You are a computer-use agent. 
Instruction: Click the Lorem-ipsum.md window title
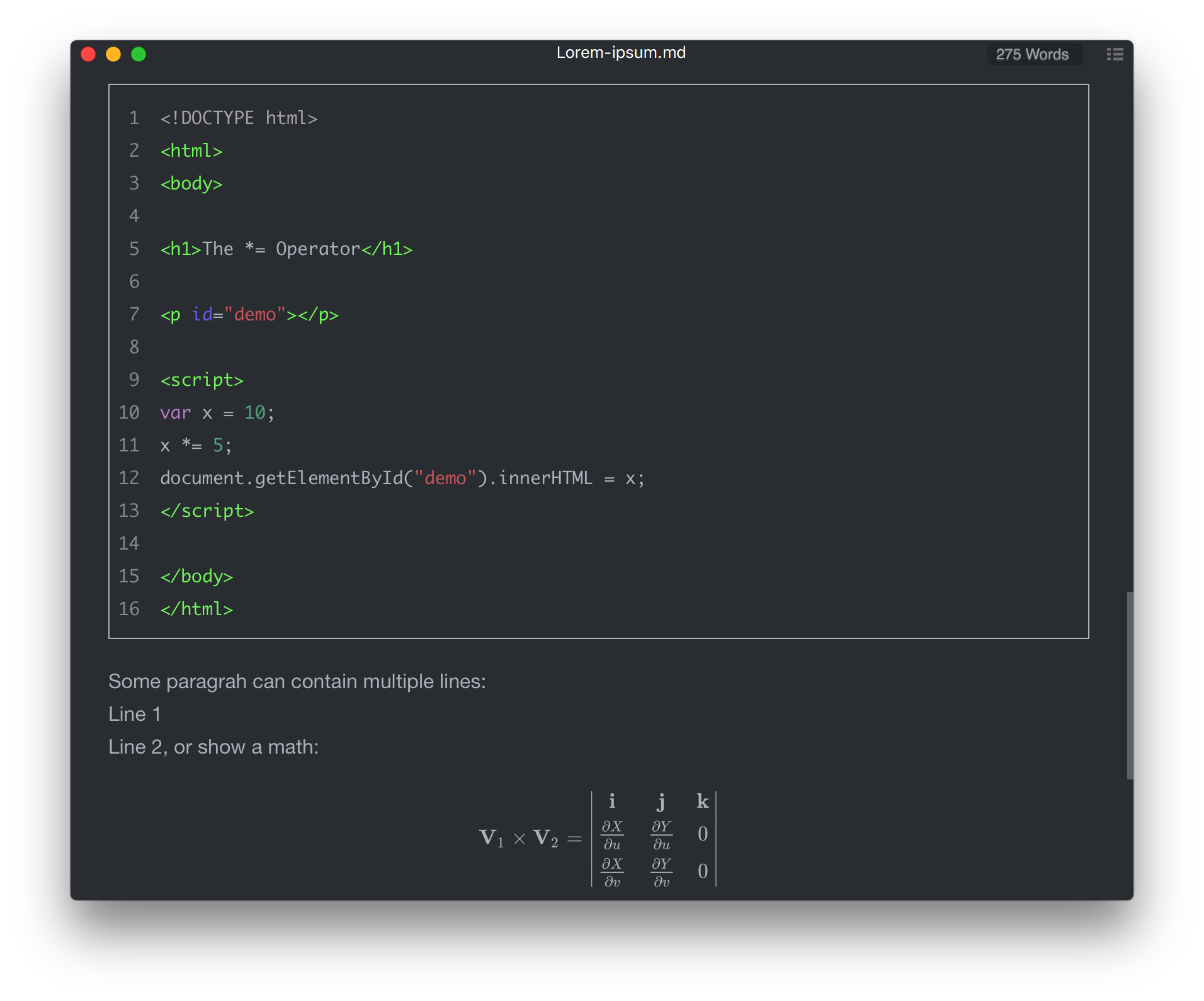click(x=621, y=52)
